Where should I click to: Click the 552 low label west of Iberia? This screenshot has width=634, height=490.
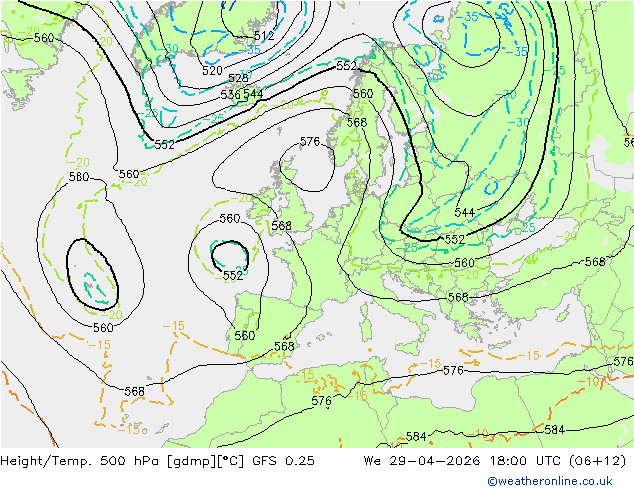(233, 276)
